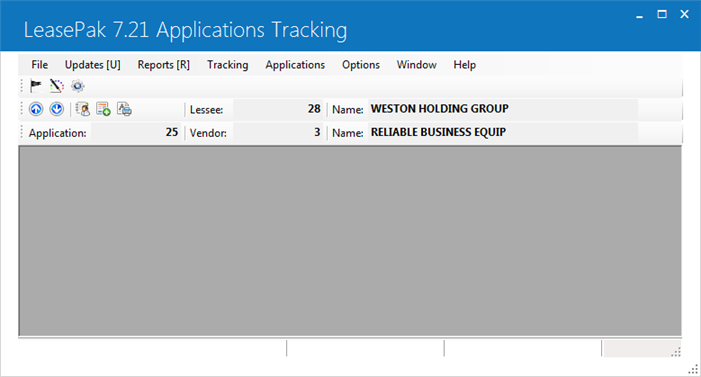Open the Updates [U] menu
The image size is (701, 377).
[x=93, y=65]
